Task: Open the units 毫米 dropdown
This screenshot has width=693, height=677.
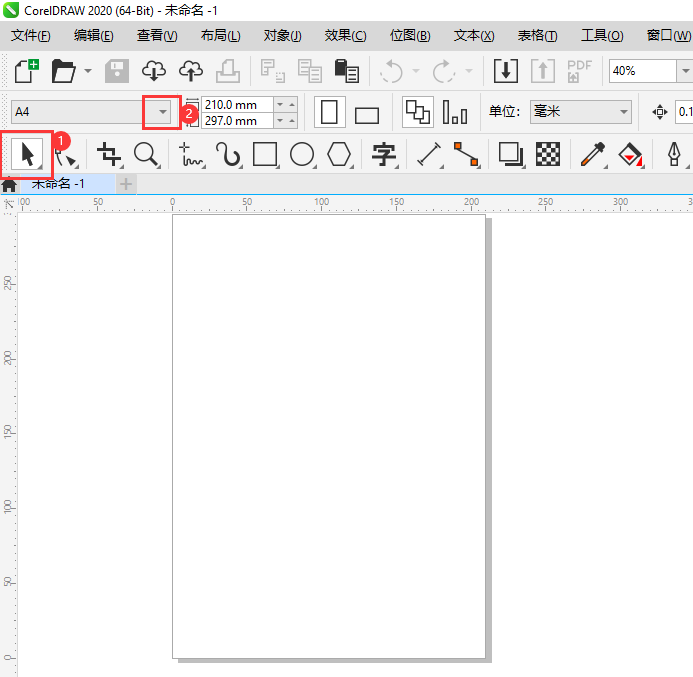Action: (623, 112)
